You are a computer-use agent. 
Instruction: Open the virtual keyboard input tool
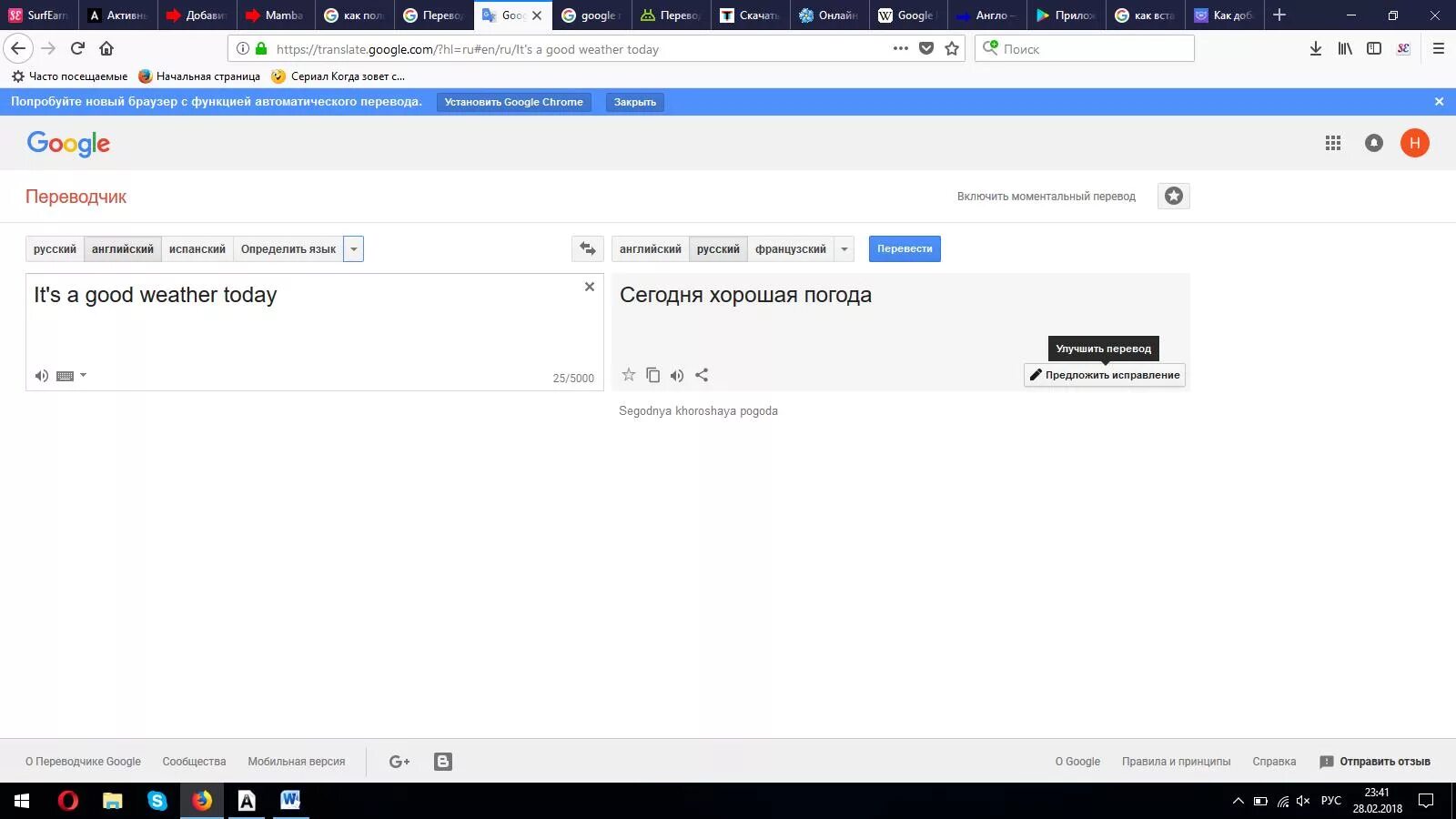coord(66,376)
